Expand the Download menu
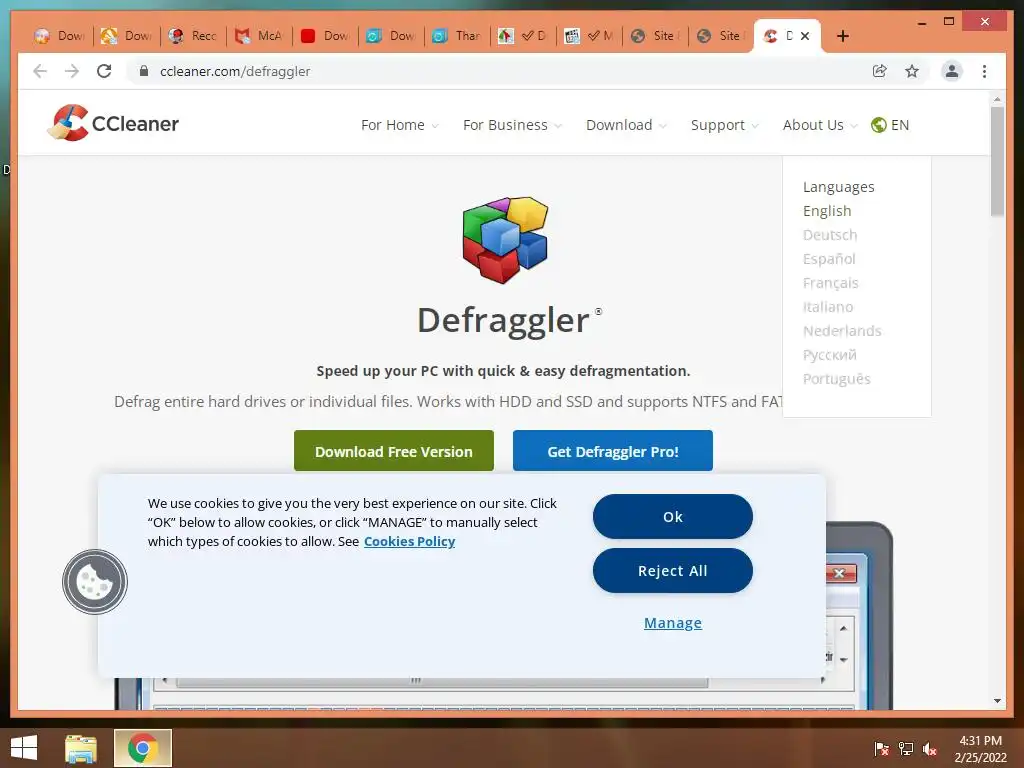Screen dimensions: 1024x768 pos(626,125)
